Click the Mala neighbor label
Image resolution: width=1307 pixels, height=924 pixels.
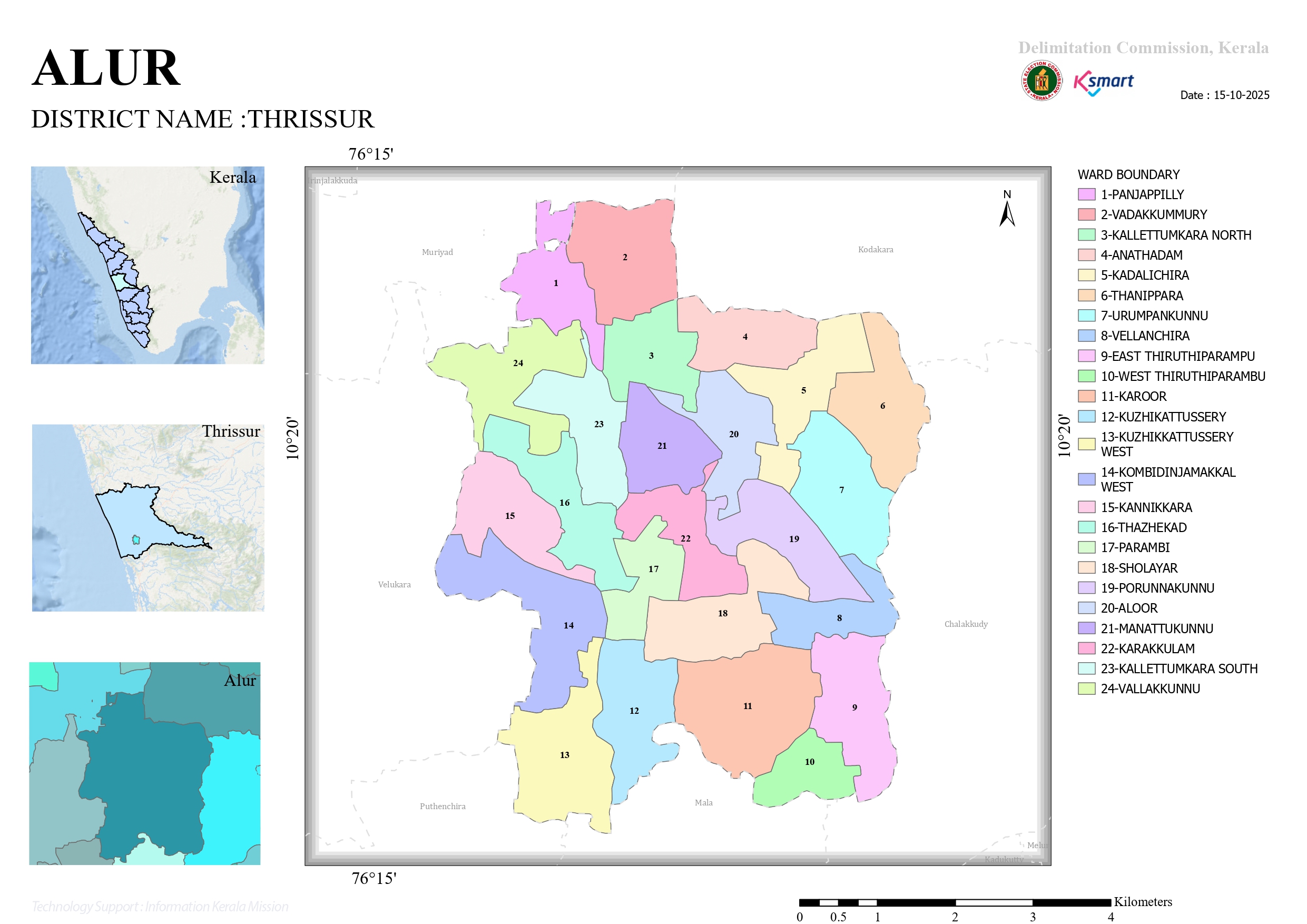pos(704,803)
